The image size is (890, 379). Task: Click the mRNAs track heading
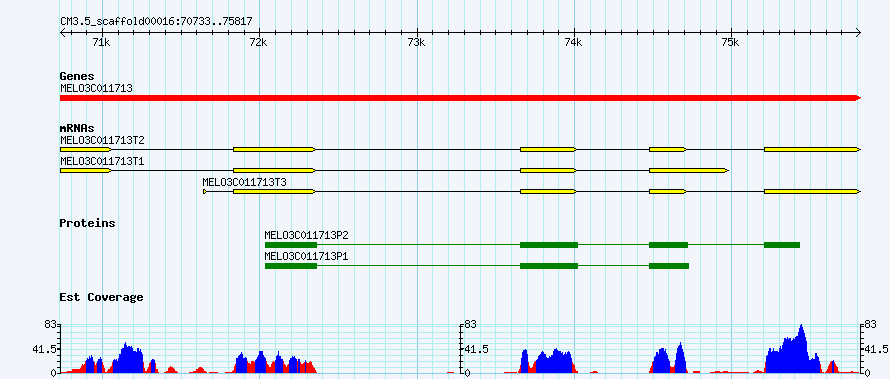(x=77, y=129)
